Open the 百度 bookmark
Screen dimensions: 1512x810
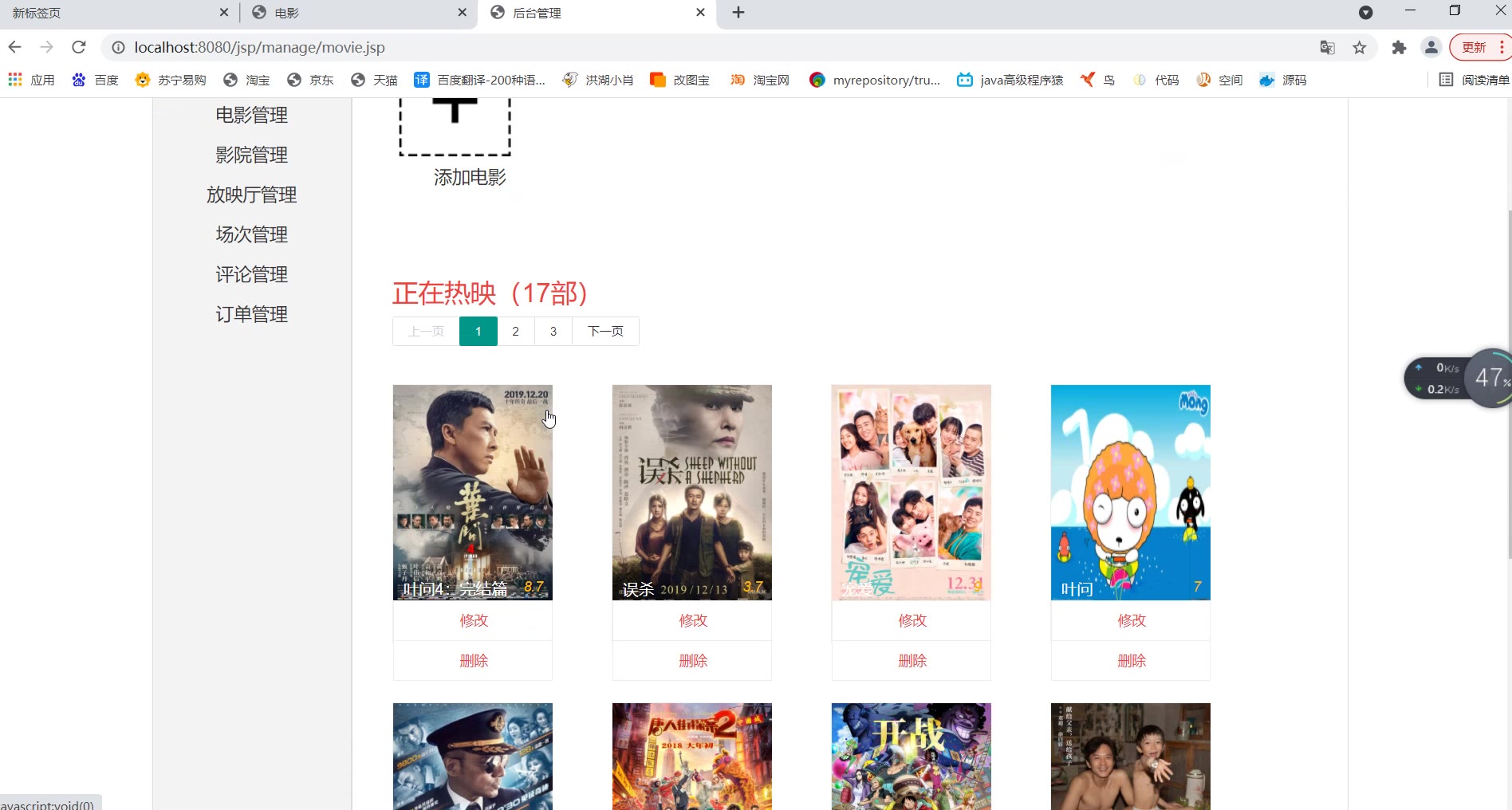tap(95, 80)
